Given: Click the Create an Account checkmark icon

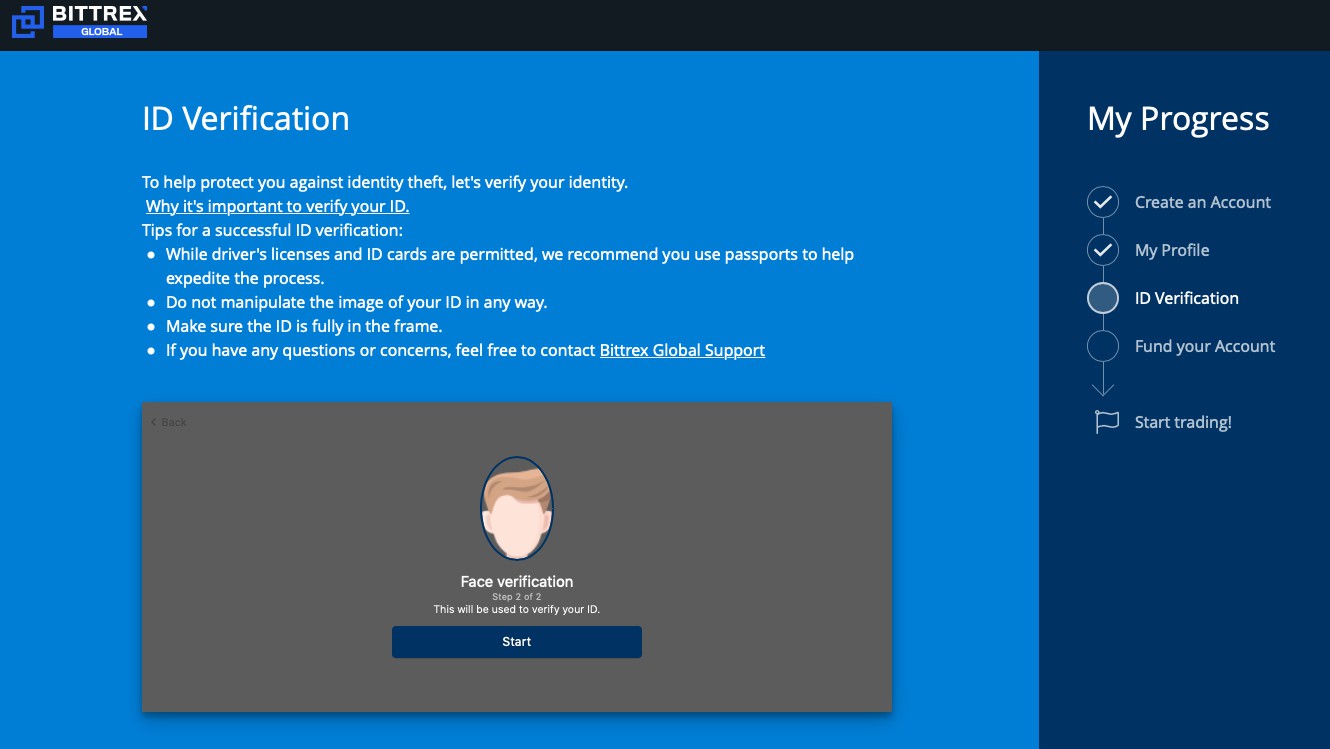Looking at the screenshot, I should pos(1103,202).
